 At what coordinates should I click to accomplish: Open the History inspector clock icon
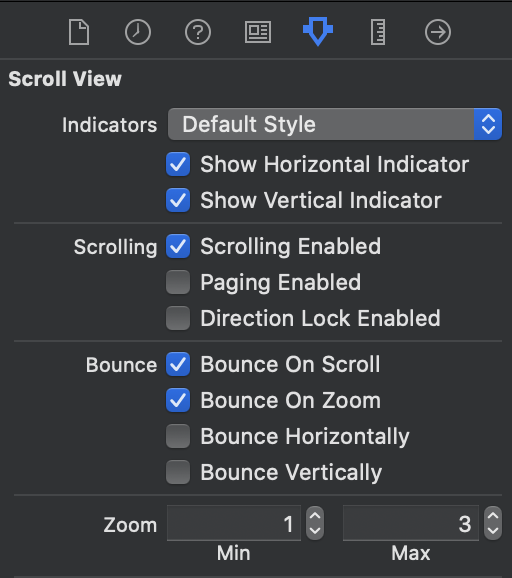(x=138, y=32)
